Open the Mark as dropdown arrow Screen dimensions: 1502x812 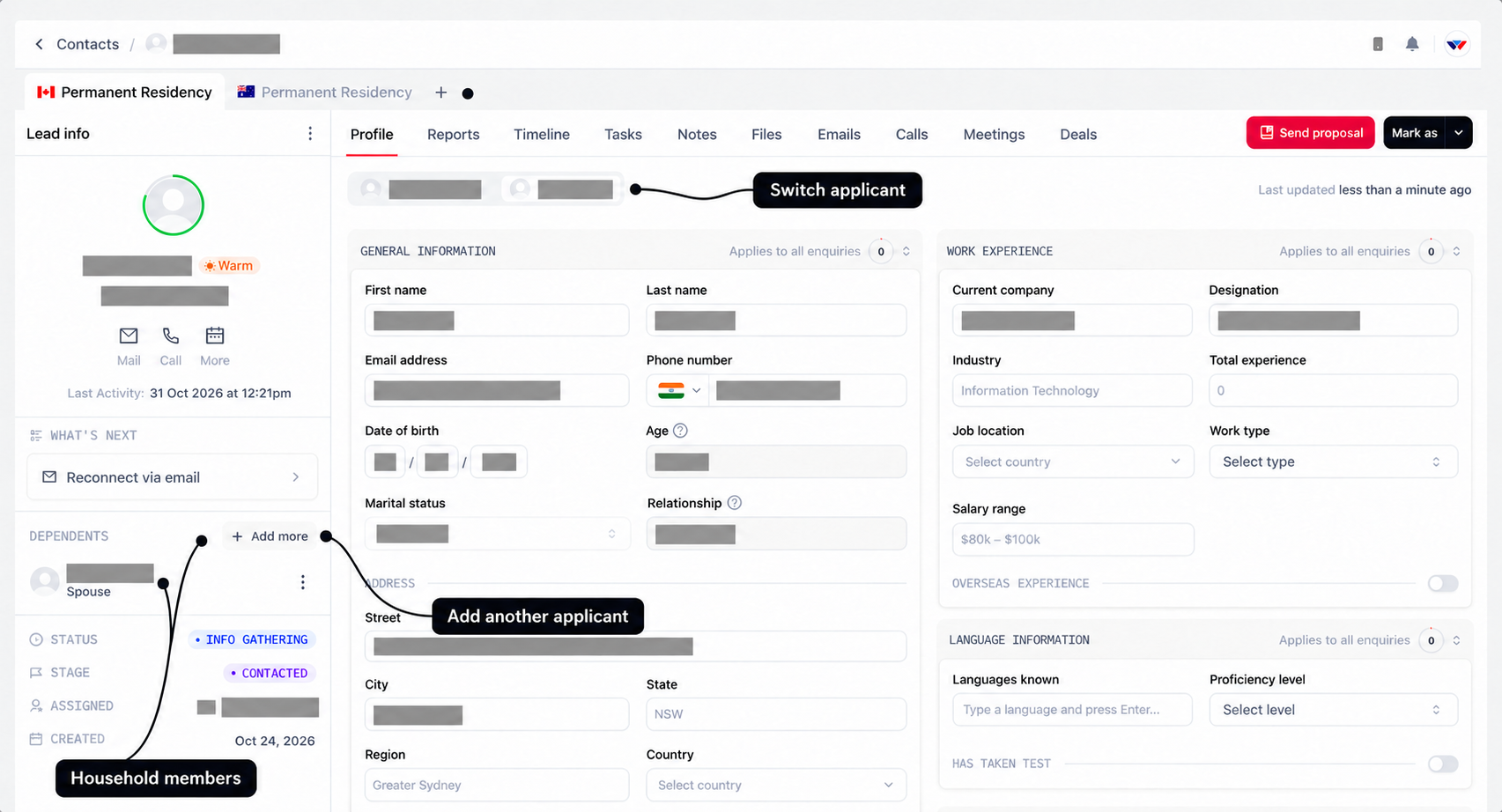[1459, 133]
